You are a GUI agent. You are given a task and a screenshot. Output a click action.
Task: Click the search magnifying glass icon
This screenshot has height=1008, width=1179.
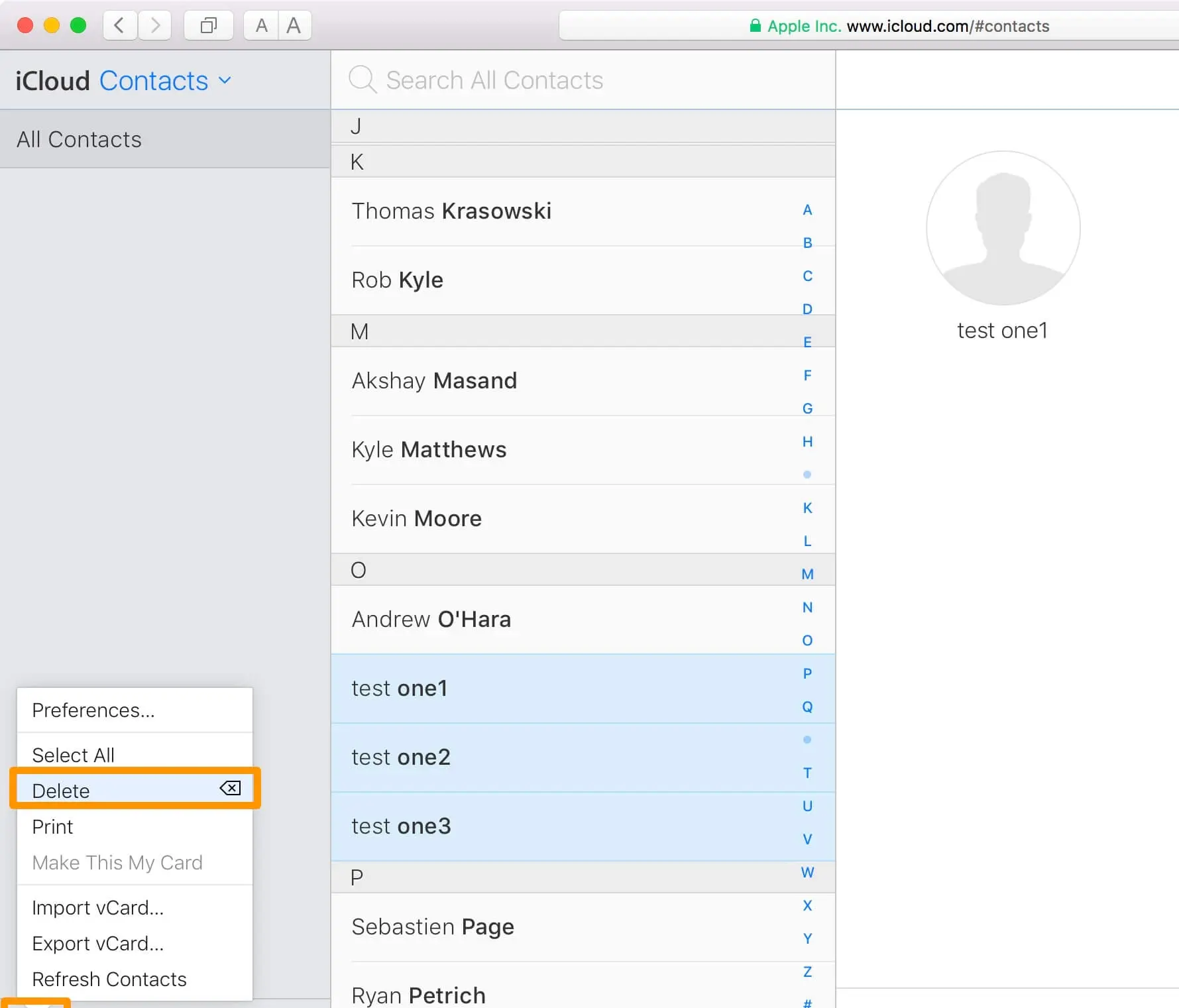coord(362,80)
